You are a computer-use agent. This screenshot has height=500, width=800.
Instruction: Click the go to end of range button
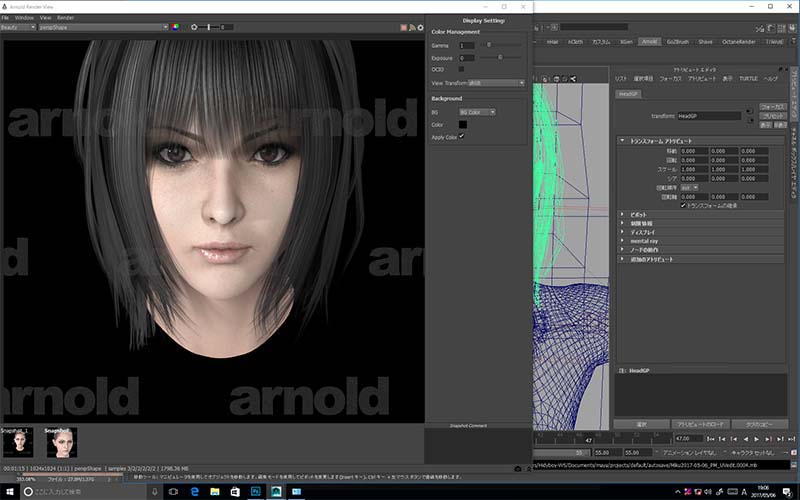[x=792, y=439]
